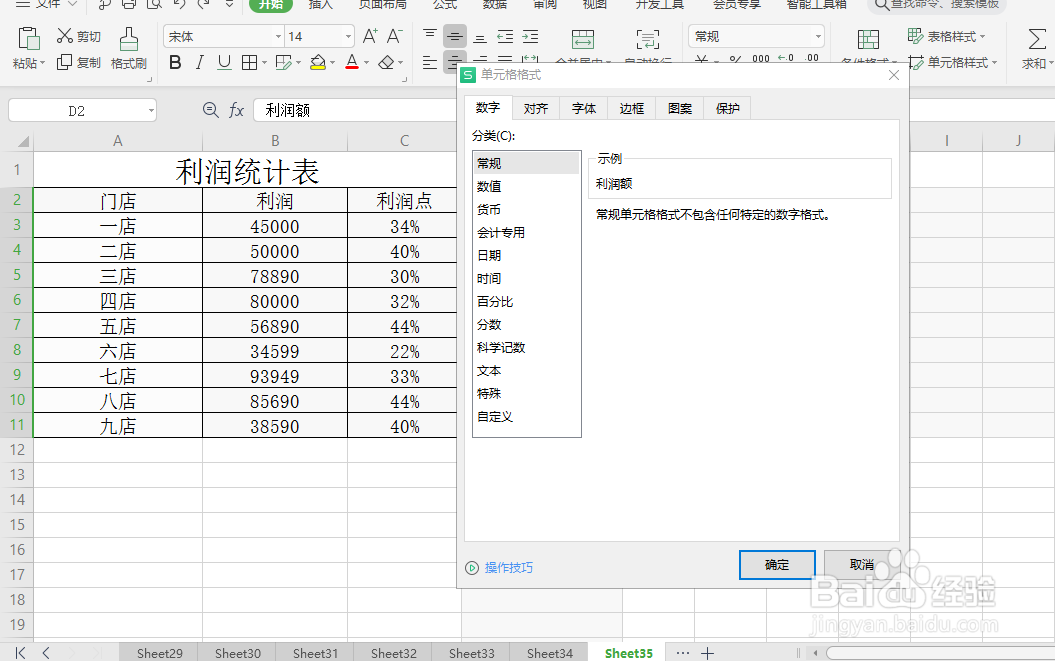Switch to the 字体 tab in Format Cells

tap(583, 108)
